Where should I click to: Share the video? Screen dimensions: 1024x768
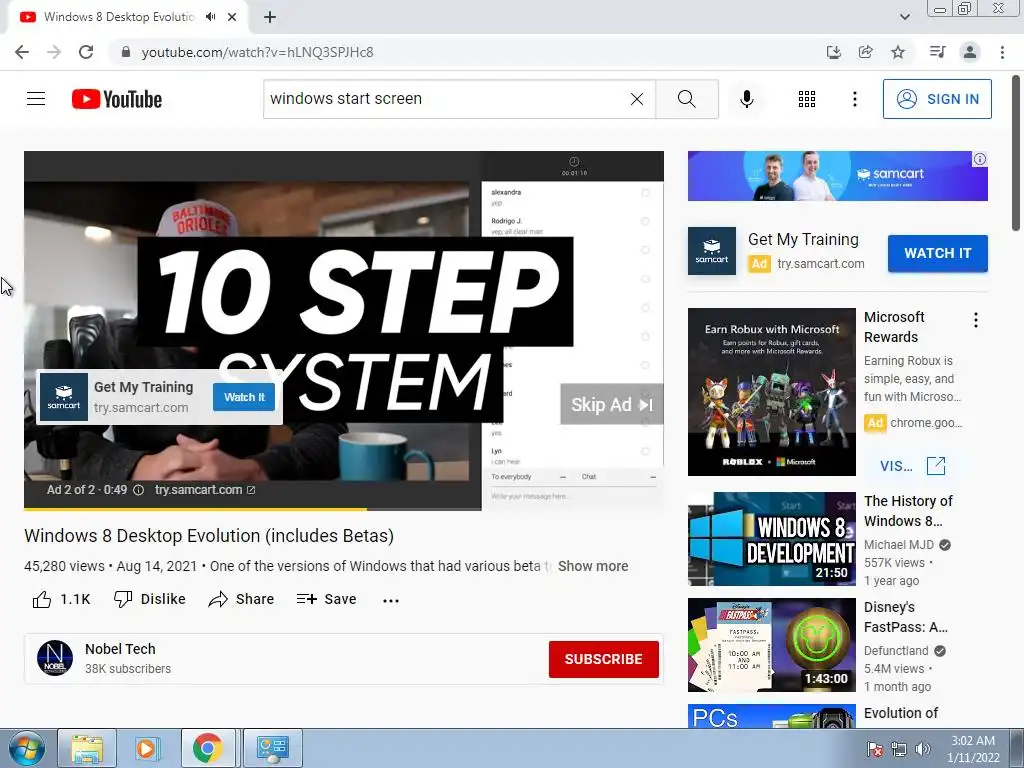(x=241, y=599)
